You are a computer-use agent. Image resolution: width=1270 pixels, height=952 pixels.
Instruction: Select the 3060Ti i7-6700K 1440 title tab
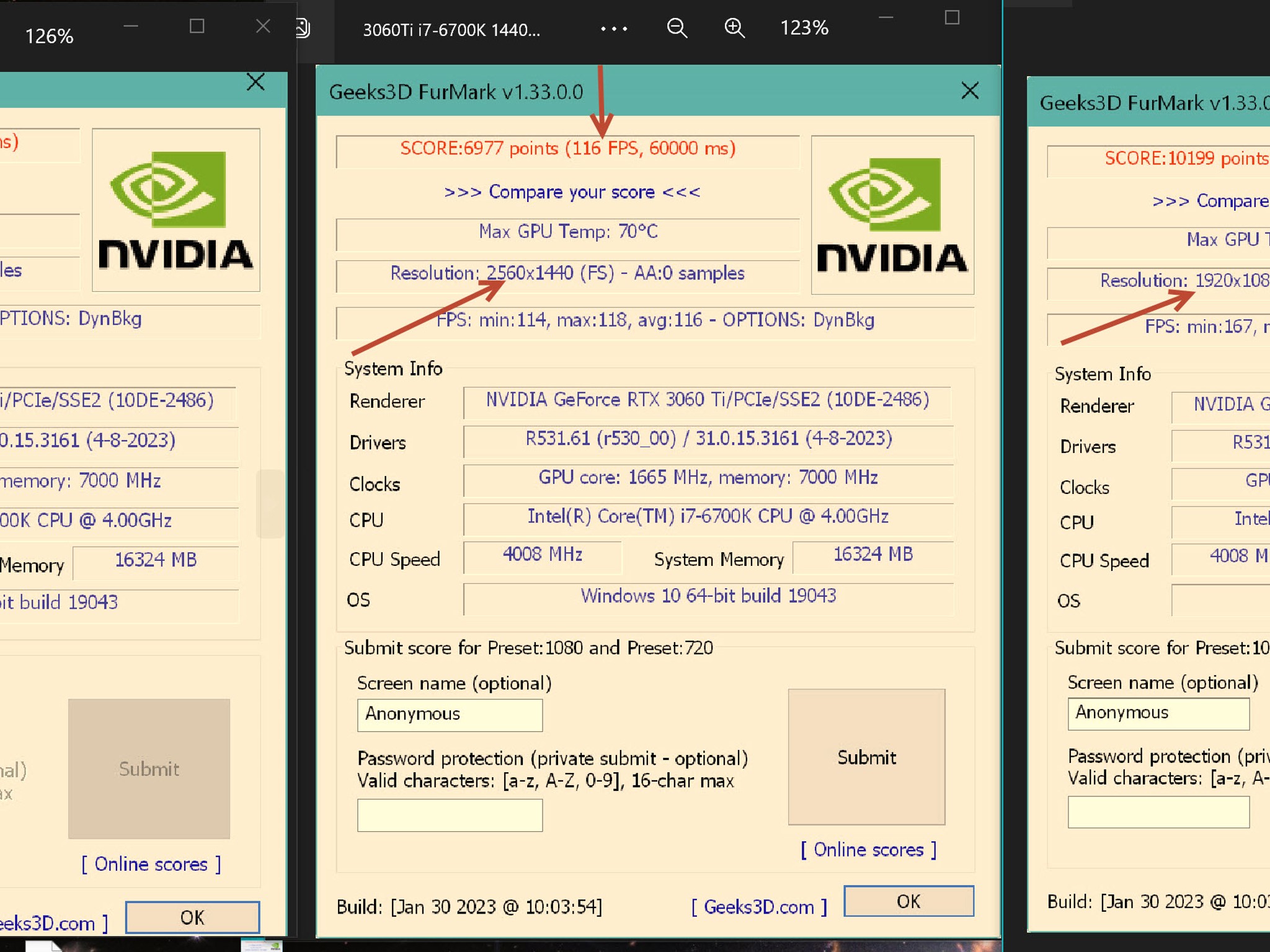[x=451, y=30]
